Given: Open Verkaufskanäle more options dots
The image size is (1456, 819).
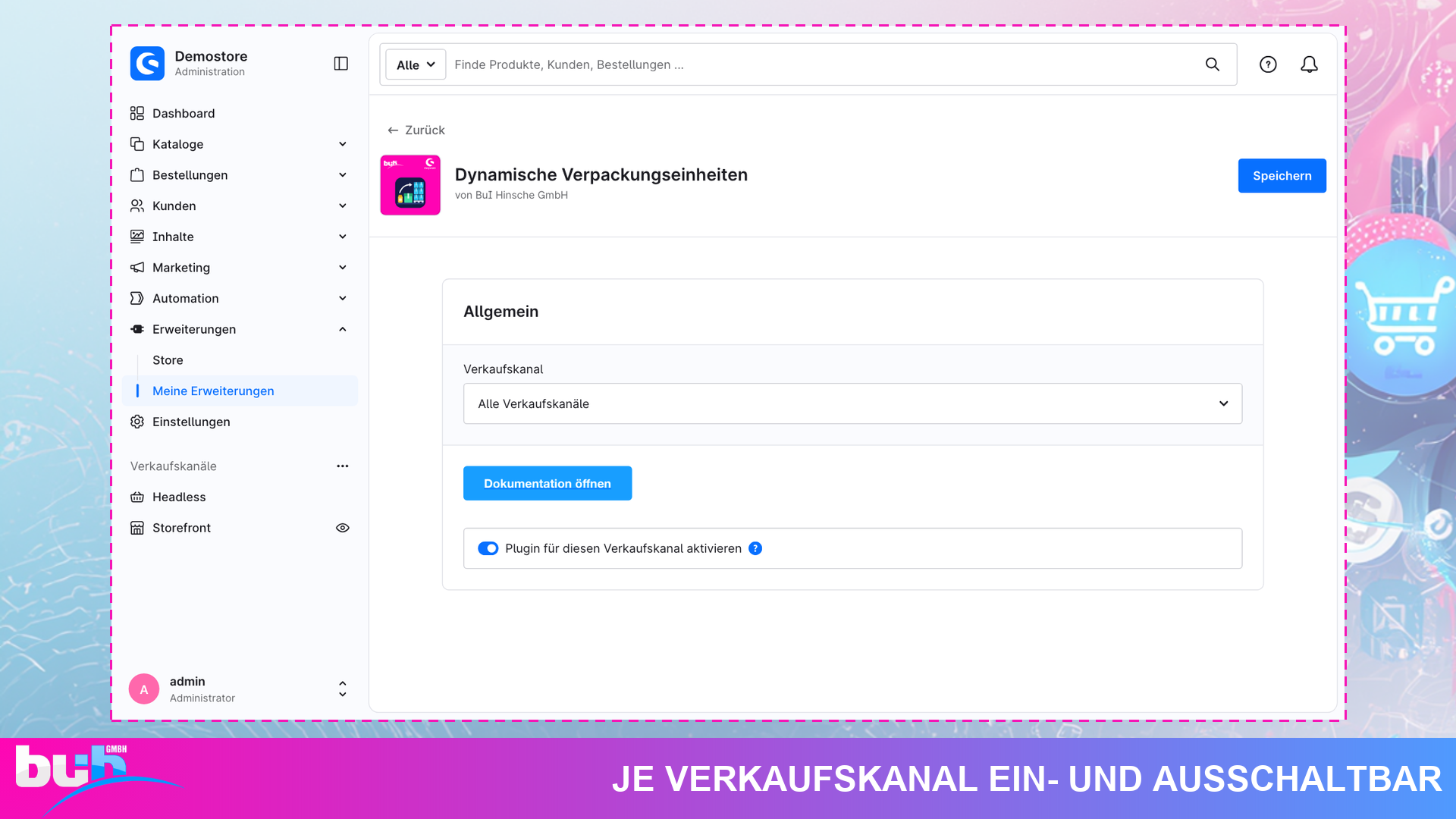Looking at the screenshot, I should coord(343,466).
